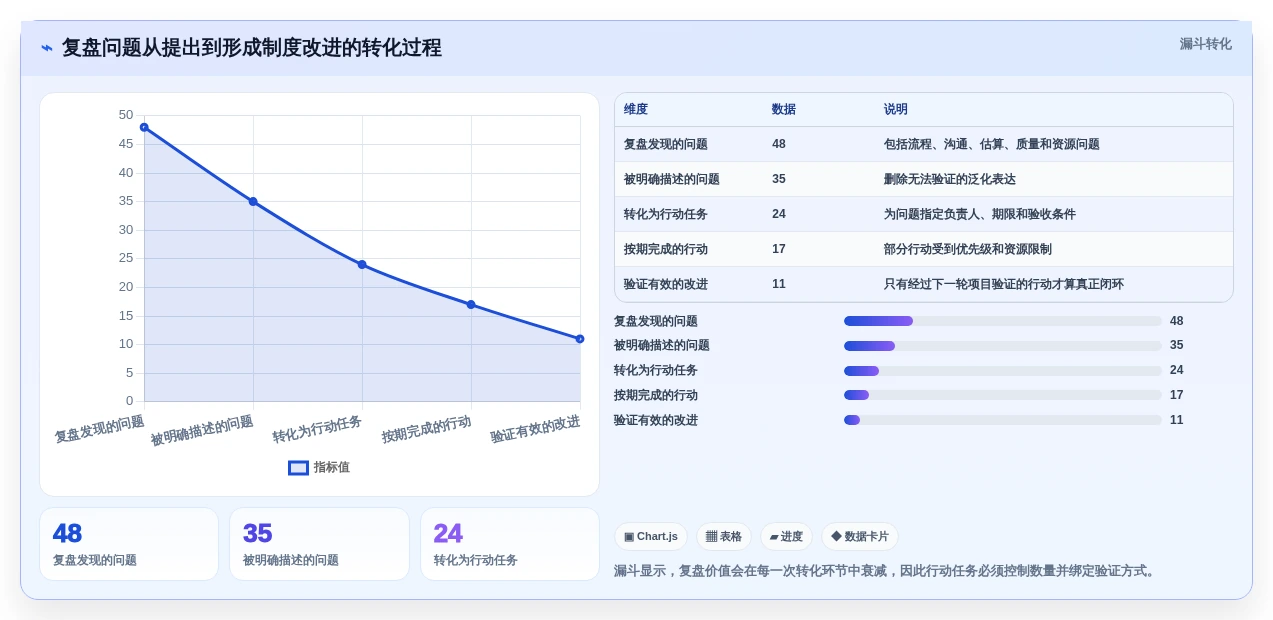Click the 漏斗转化 label in header
Image resolution: width=1273 pixels, height=620 pixels.
(1205, 44)
